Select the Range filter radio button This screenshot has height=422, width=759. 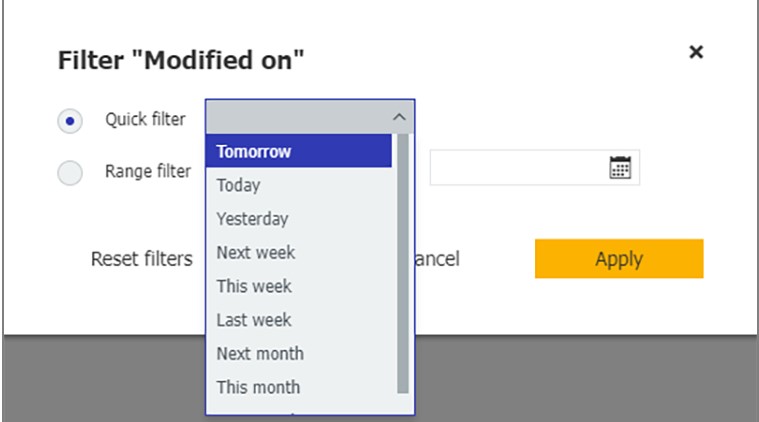click(70, 173)
